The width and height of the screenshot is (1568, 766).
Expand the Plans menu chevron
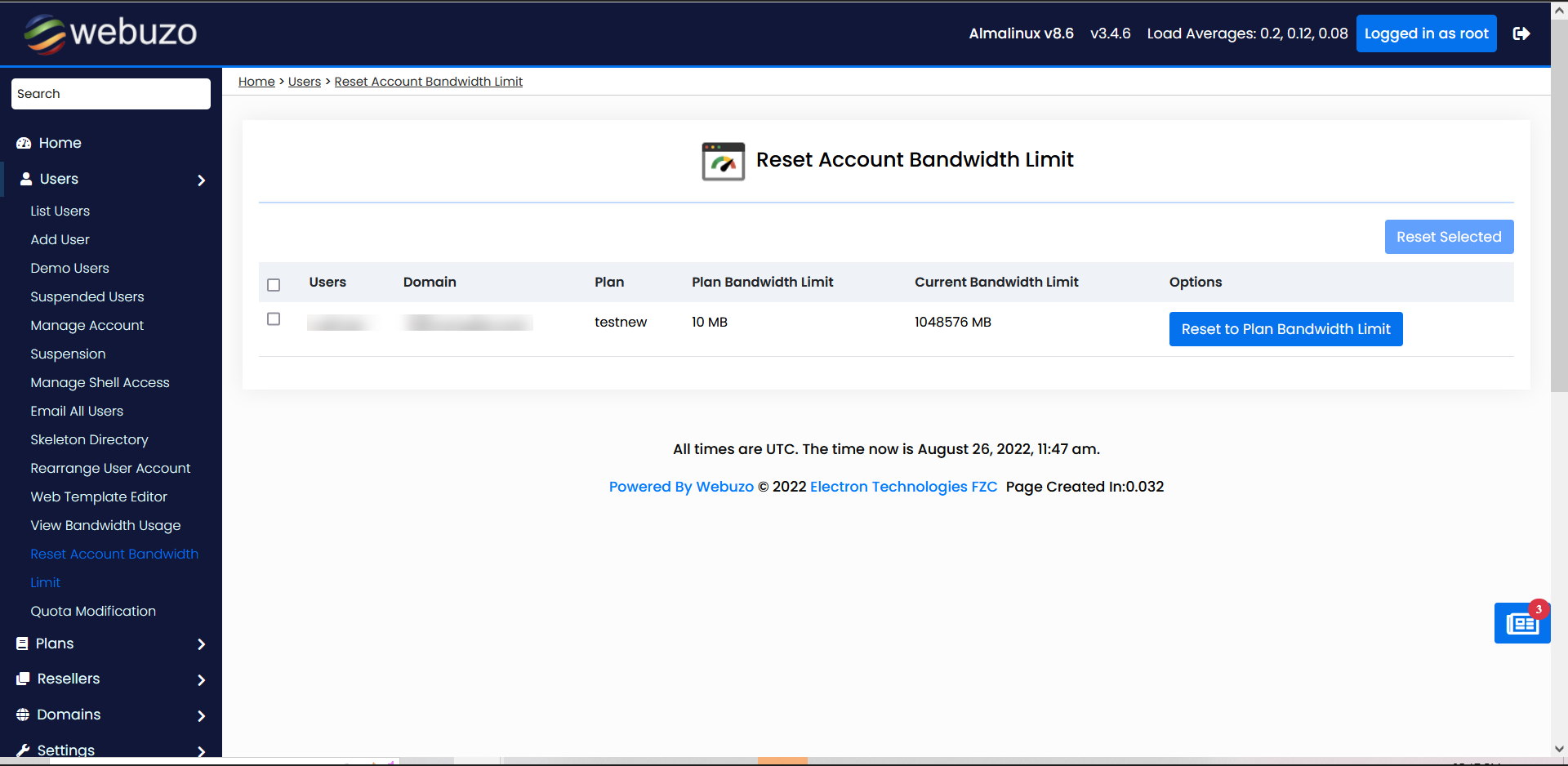[201, 644]
